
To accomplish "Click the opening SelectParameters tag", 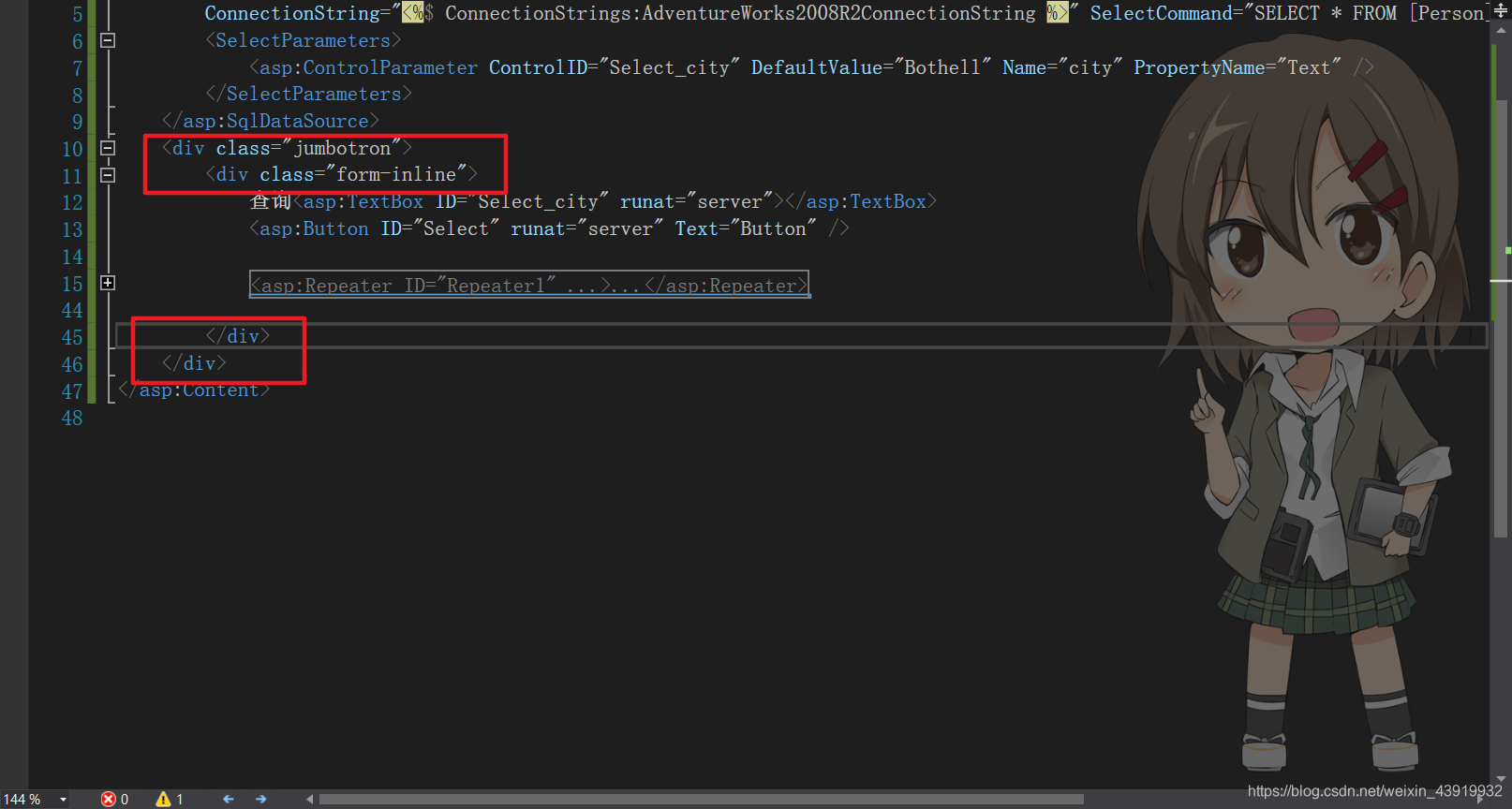I will (303, 40).
